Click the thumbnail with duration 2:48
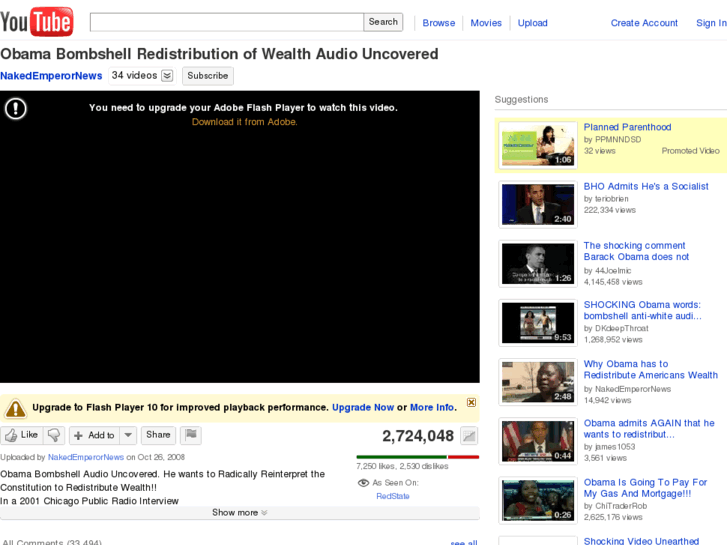The image size is (727, 545). (538, 382)
